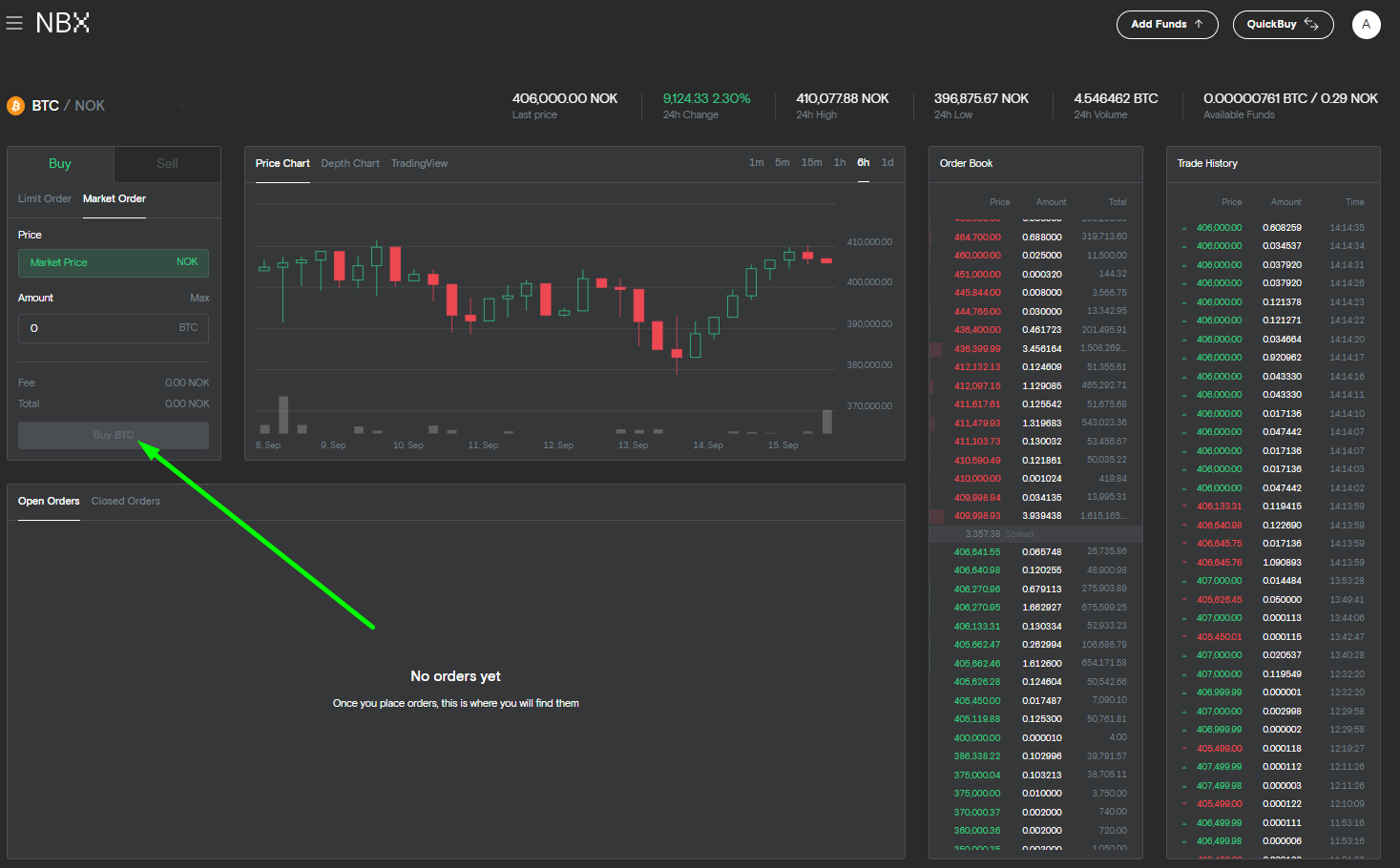Click Max above the amount field
The width and height of the screenshot is (1400, 868).
(x=199, y=299)
